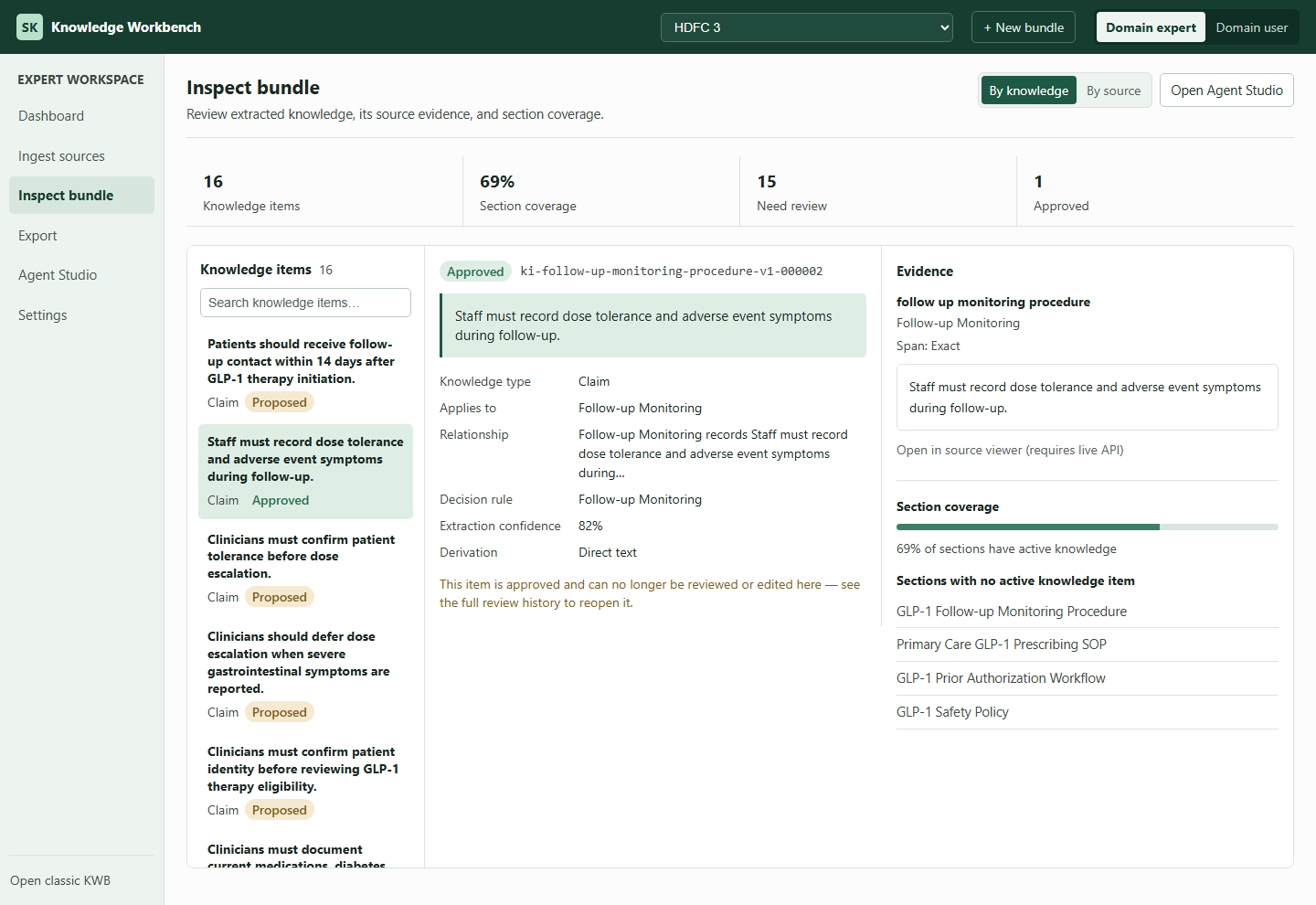Switch to Domain expert mode
Viewport: 1316px width, 905px height.
[1151, 27]
